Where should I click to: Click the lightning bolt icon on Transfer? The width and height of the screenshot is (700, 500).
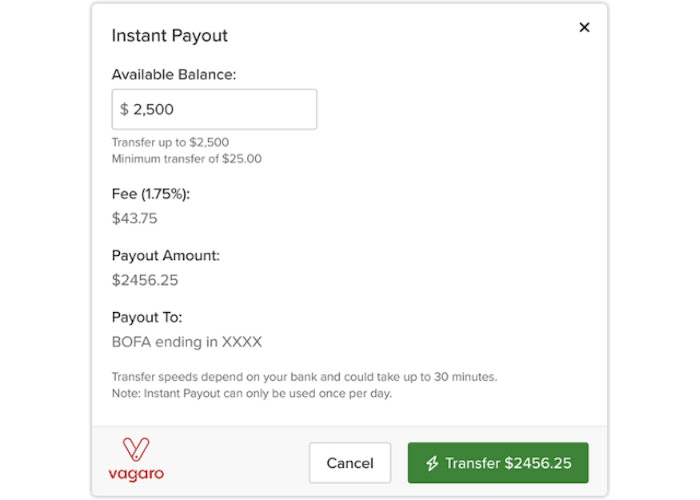pyautogui.click(x=432, y=463)
